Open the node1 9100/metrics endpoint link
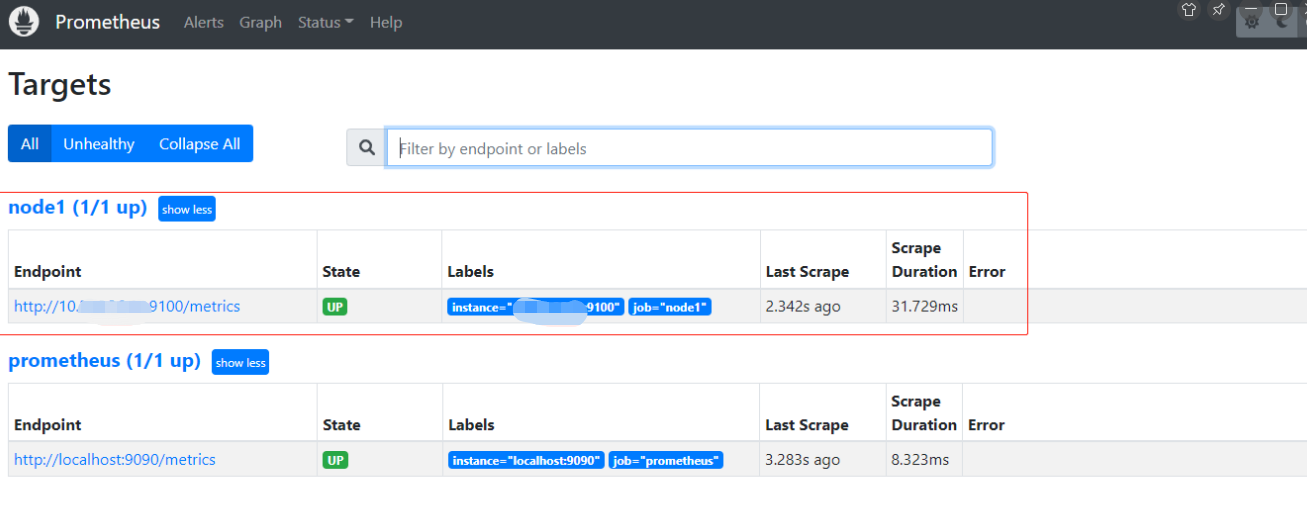This screenshot has height=532, width=1307. tap(127, 307)
